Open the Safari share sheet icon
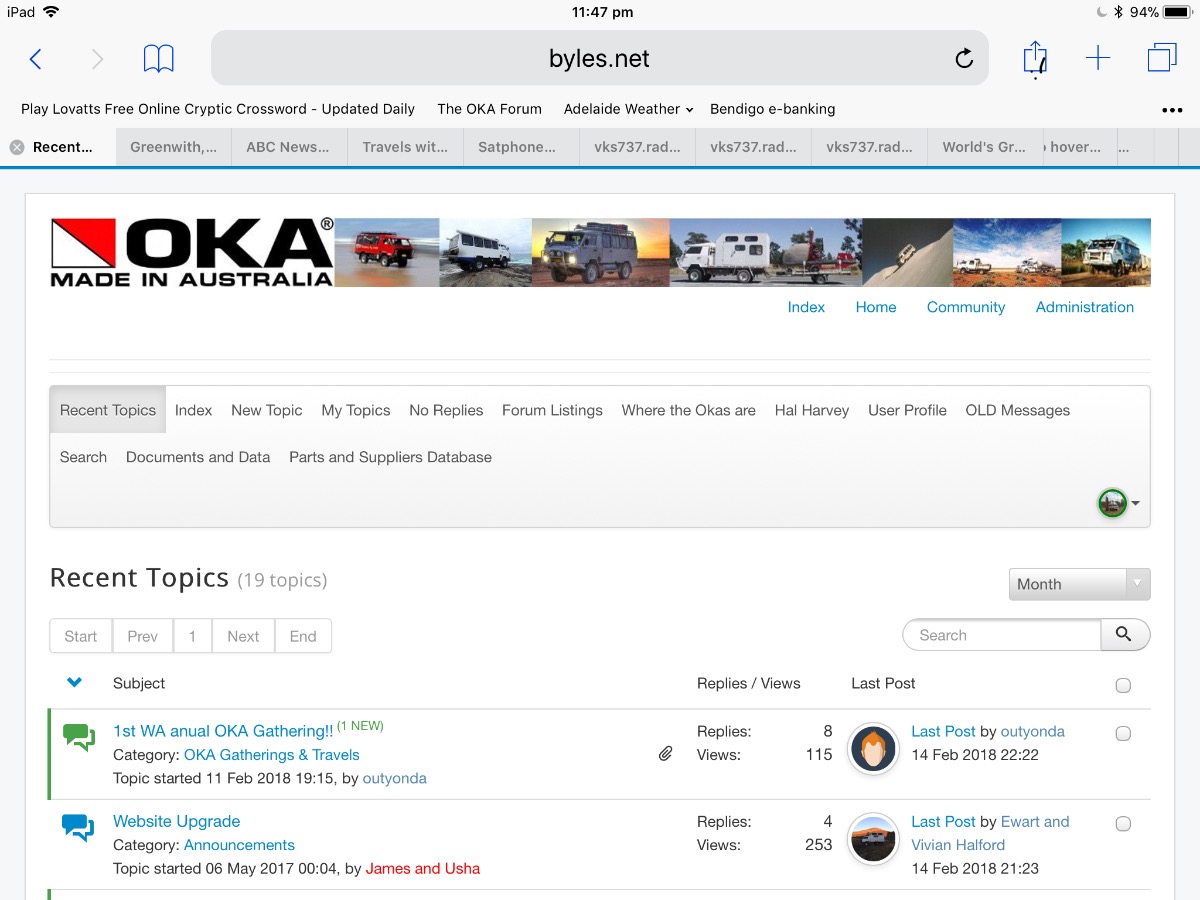This screenshot has width=1200, height=900. click(x=1035, y=57)
